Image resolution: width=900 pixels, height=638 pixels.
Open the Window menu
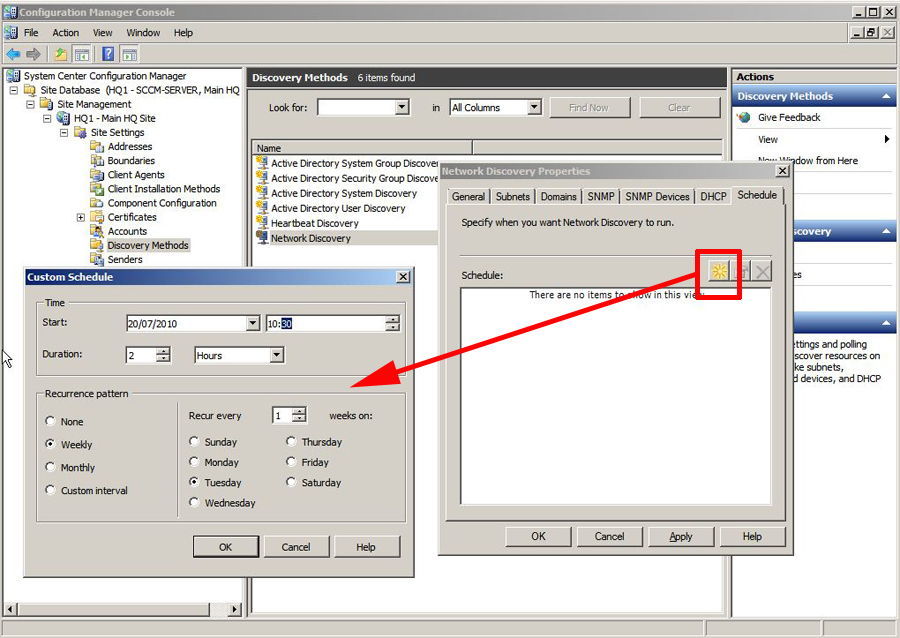click(143, 33)
